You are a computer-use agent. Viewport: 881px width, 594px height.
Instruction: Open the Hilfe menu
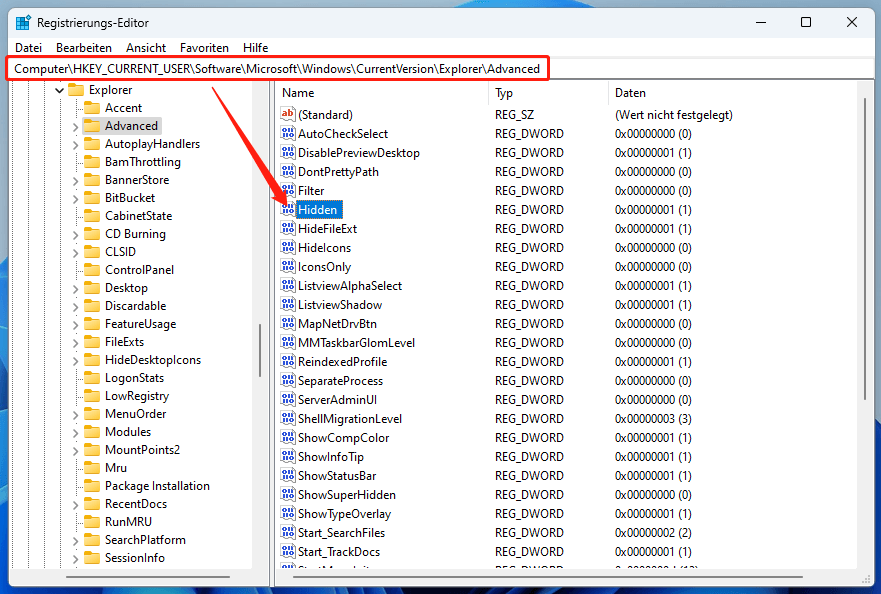(256, 48)
